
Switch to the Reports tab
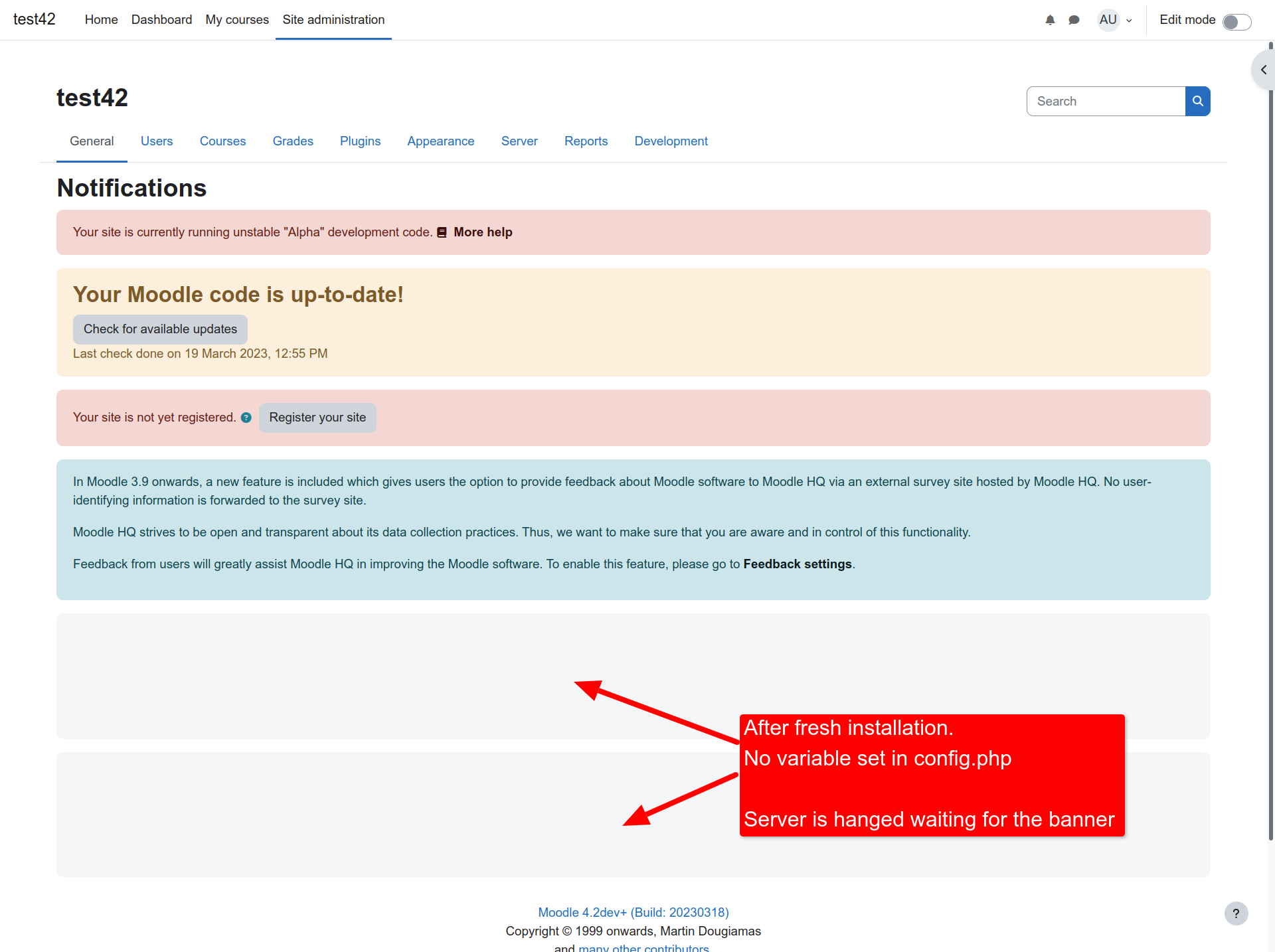[x=586, y=141]
